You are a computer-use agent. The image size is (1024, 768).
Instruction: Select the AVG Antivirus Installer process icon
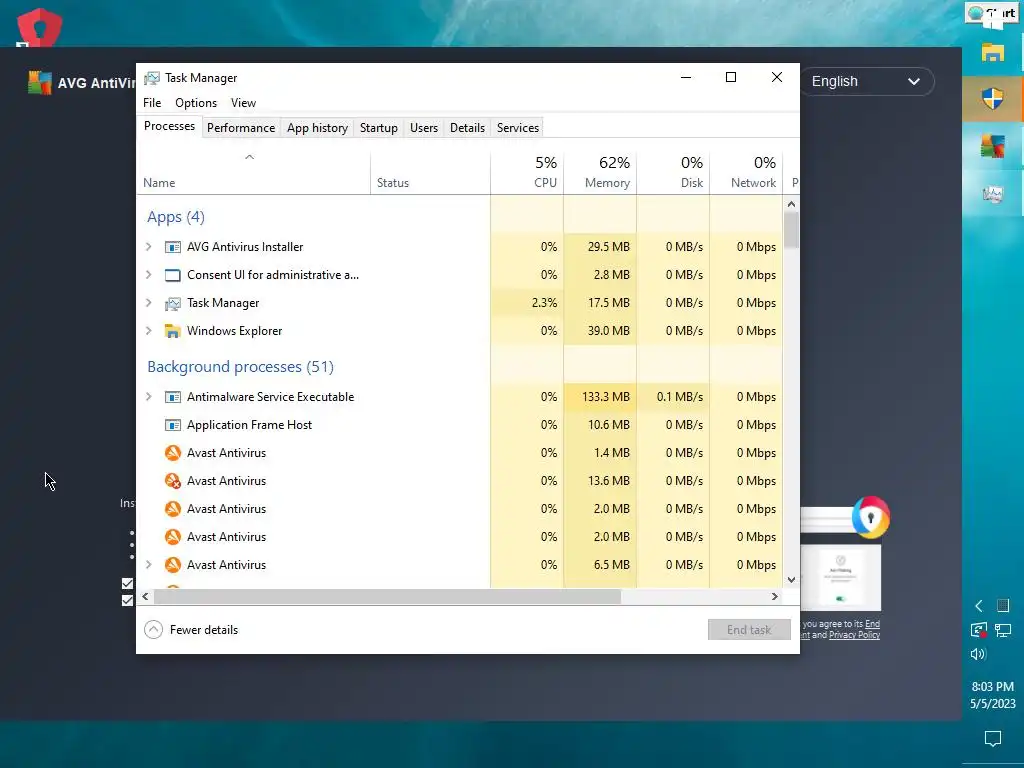(x=172, y=247)
